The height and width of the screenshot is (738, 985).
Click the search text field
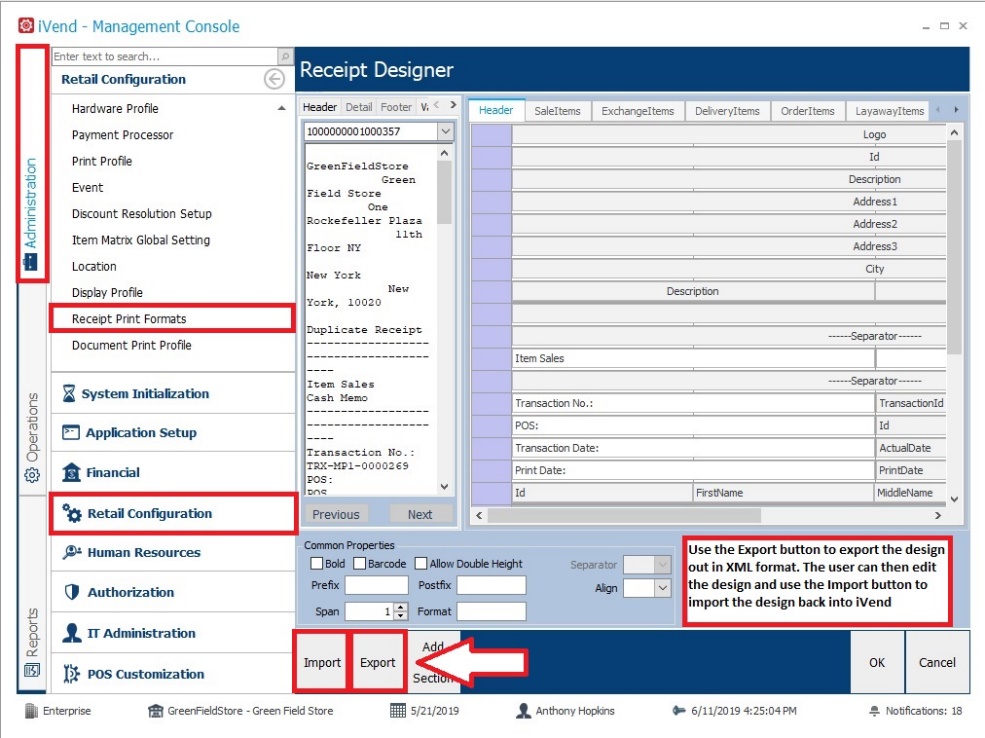coord(165,57)
